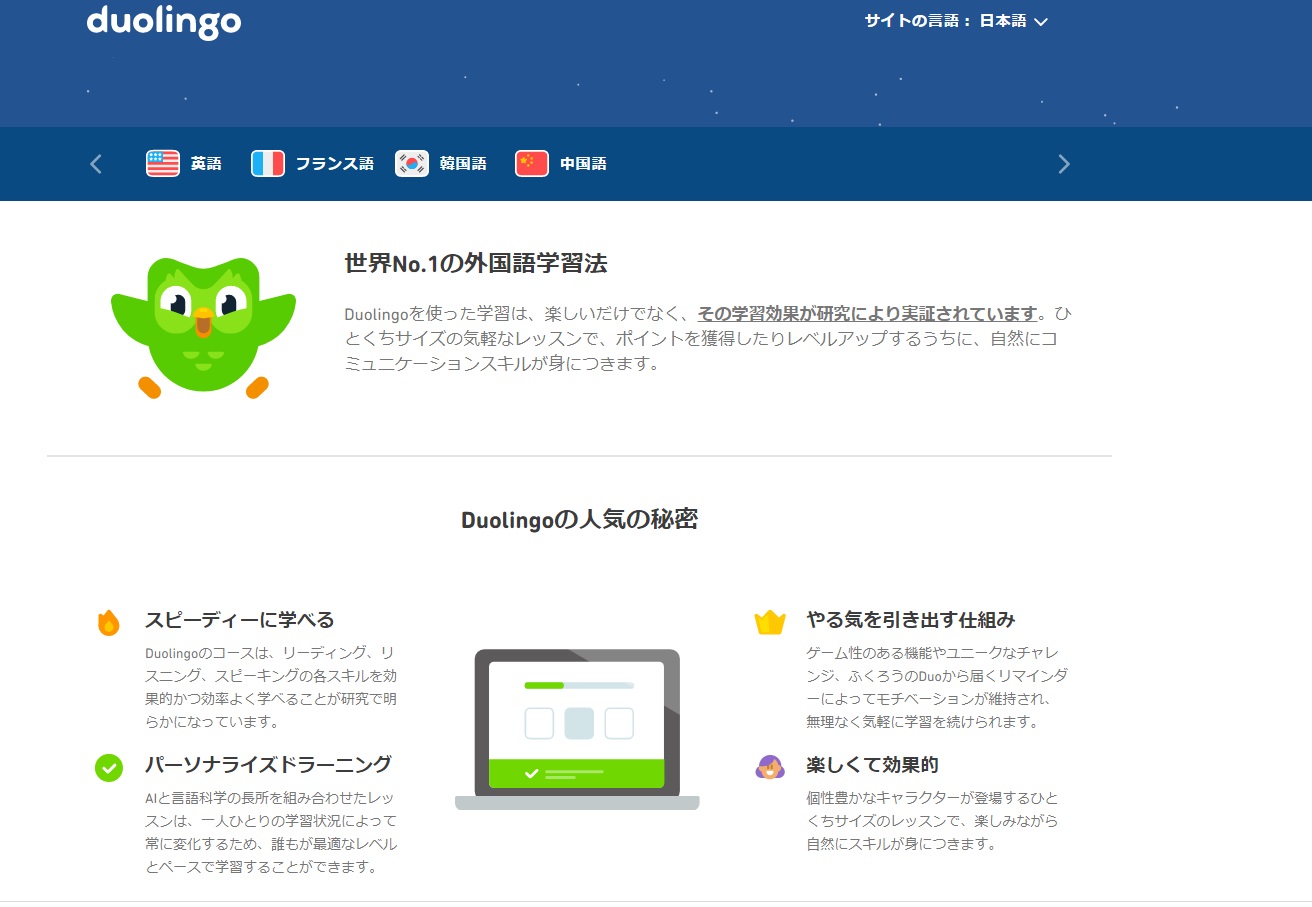Click the South Korean flag icon
1312x907 pixels.
pos(412,164)
